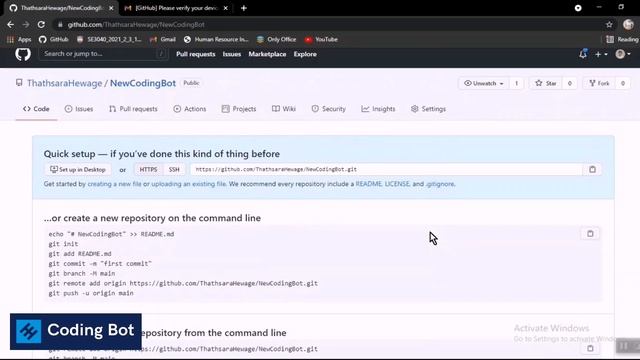The height and width of the screenshot is (360, 640).
Task: Expand the Unwatch dropdown
Action: coord(484,83)
